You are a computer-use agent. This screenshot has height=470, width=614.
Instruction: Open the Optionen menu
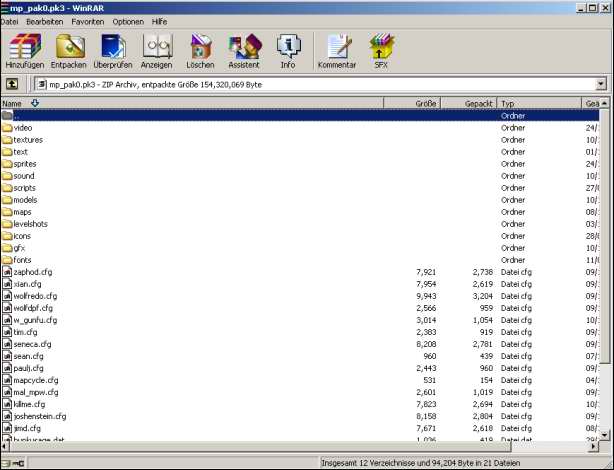pyautogui.click(x=127, y=21)
